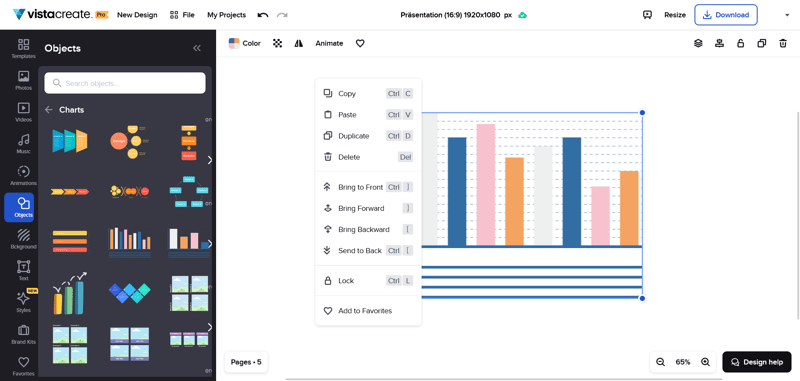Viewport: 800px width, 381px height.
Task: Select the Objects sidebar panel
Action: pyautogui.click(x=19, y=207)
